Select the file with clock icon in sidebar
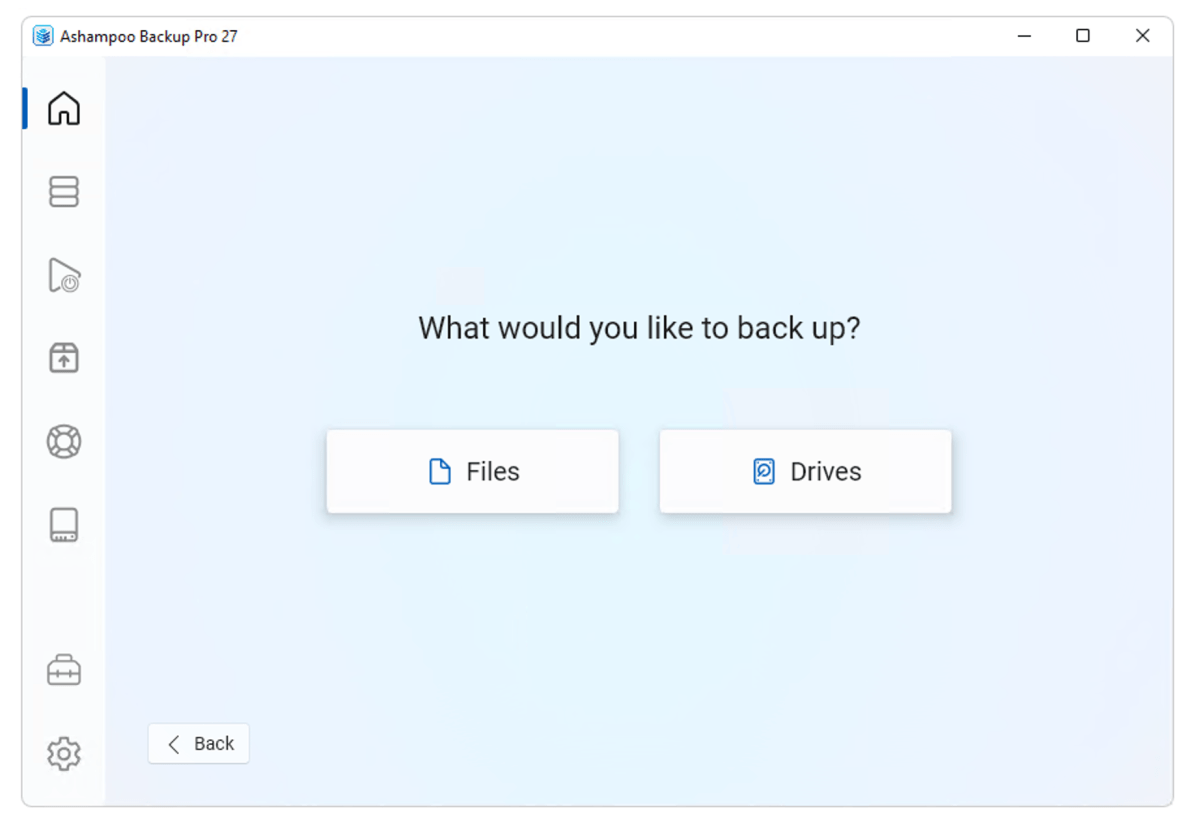1199x827 pixels. click(x=63, y=275)
